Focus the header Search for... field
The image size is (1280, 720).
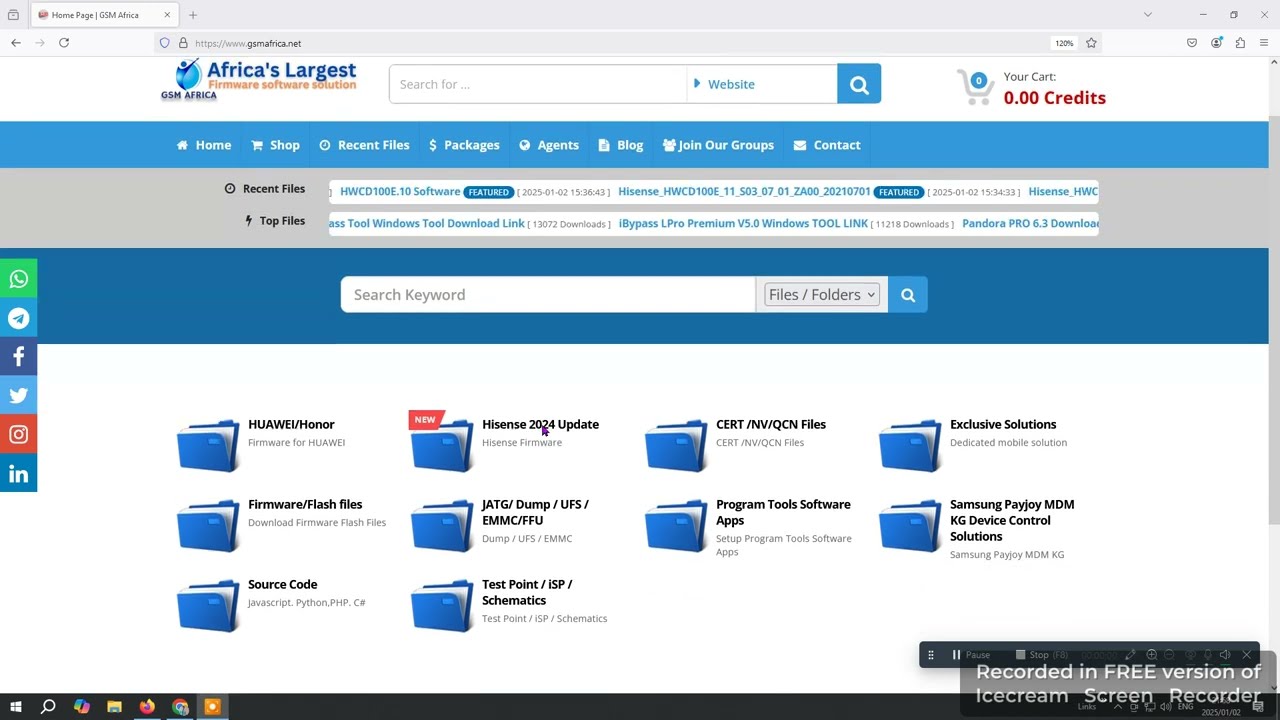(x=538, y=84)
